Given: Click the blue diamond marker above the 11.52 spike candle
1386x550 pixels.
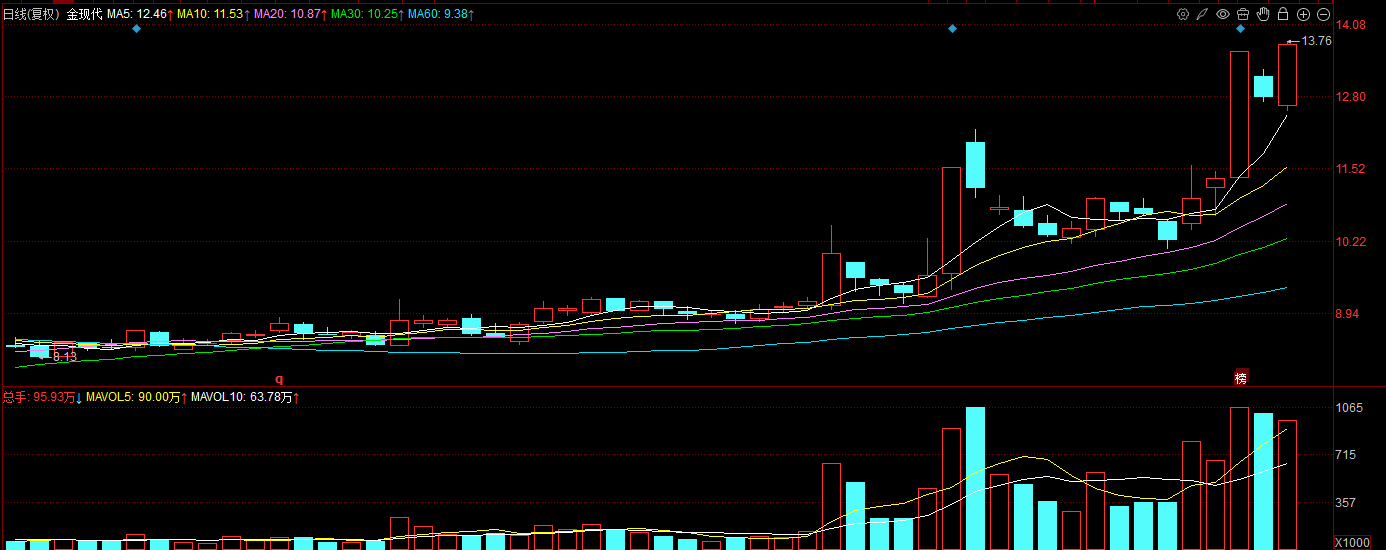Looking at the screenshot, I should click(x=952, y=29).
